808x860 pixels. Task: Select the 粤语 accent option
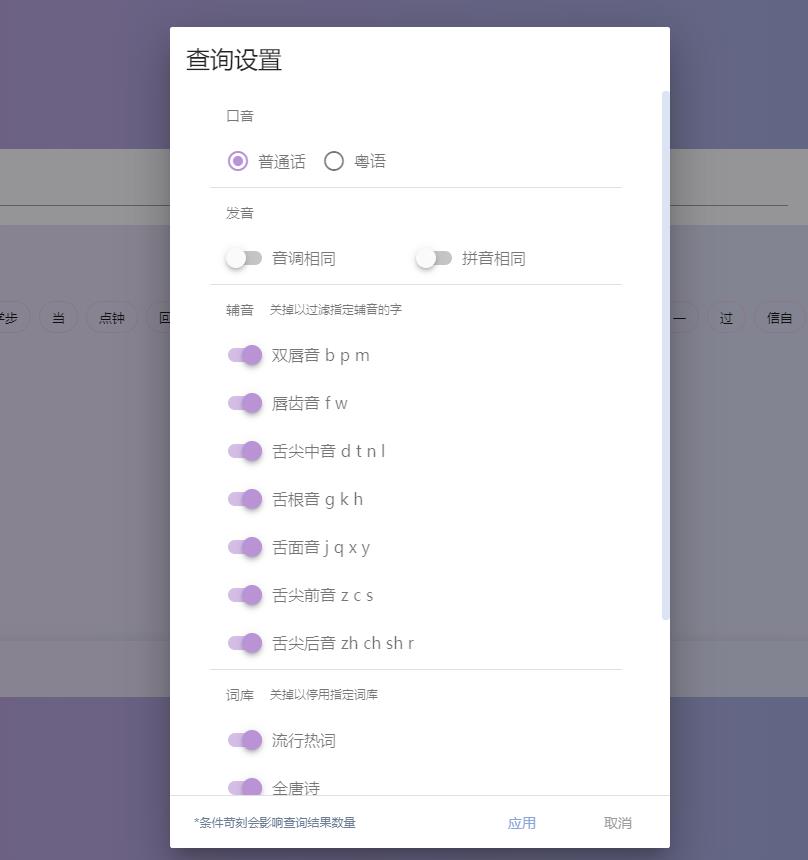tap(334, 161)
